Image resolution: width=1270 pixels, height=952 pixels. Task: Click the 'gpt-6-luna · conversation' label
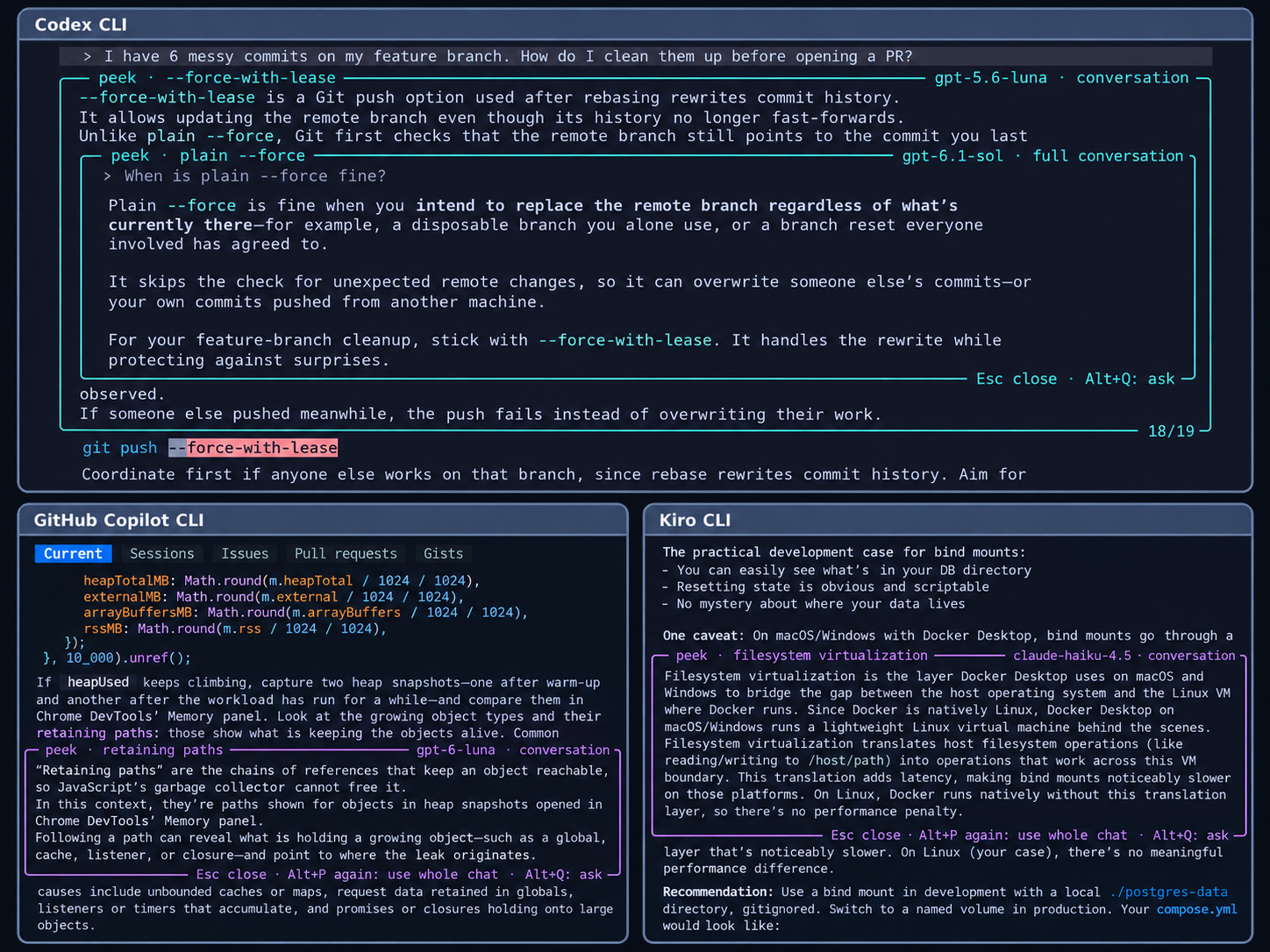[x=513, y=750]
